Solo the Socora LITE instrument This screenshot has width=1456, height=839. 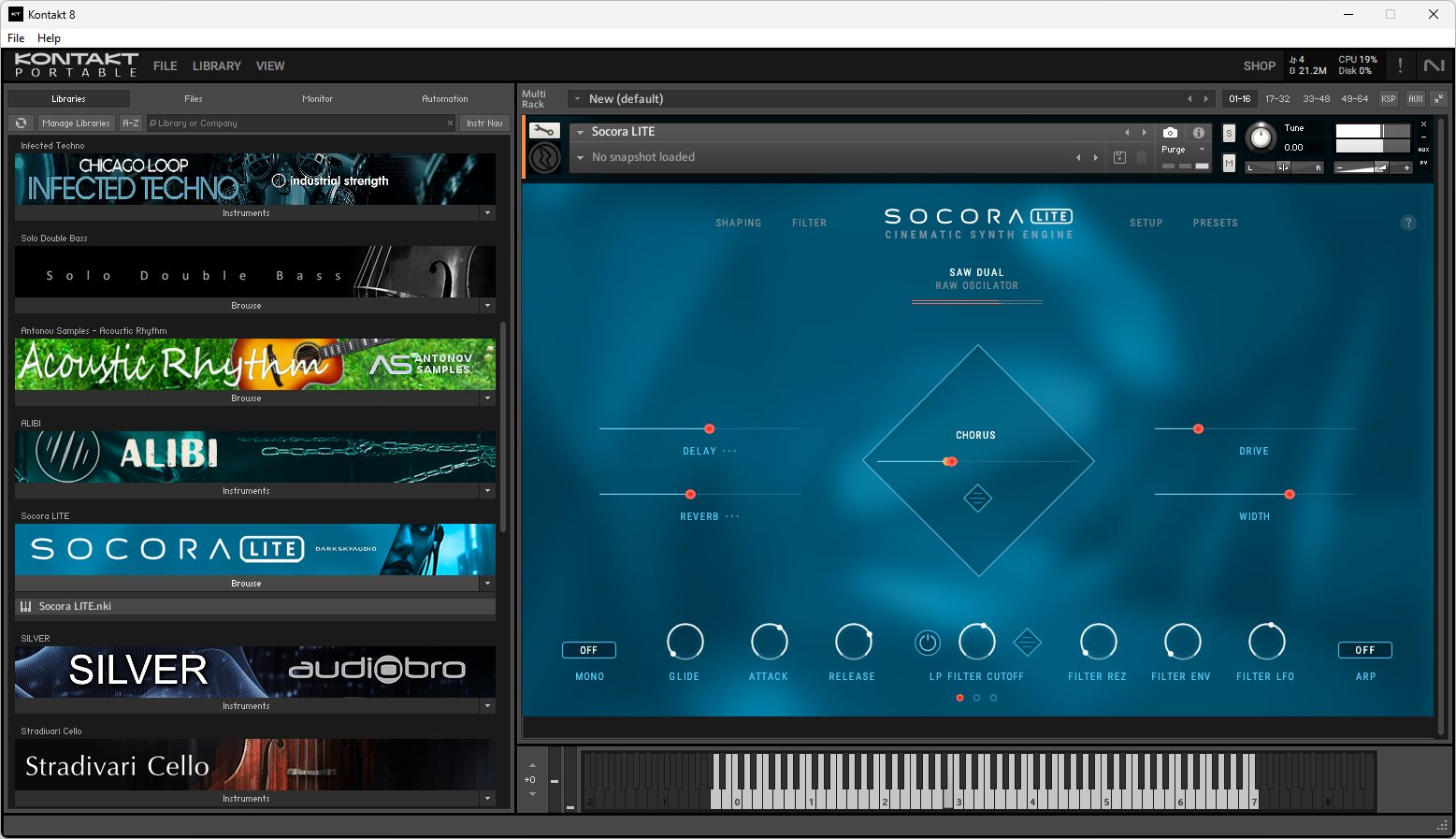click(x=1229, y=134)
